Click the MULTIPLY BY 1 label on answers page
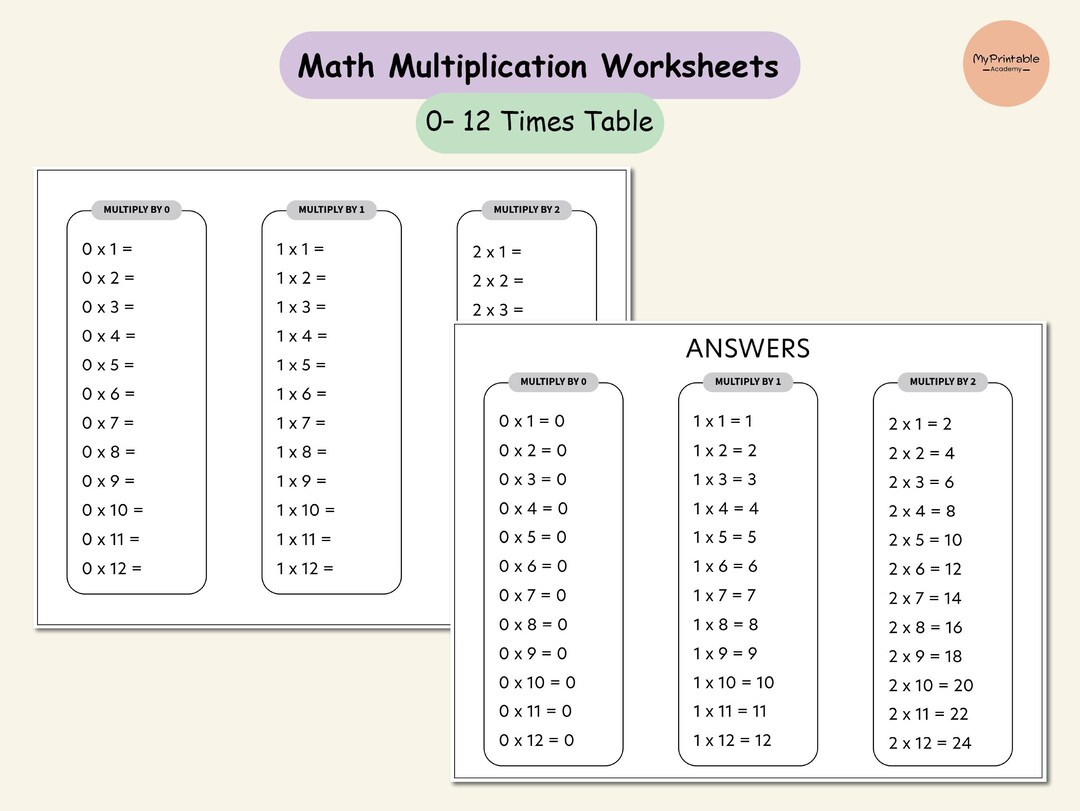The width and height of the screenshot is (1080, 811). 747,382
